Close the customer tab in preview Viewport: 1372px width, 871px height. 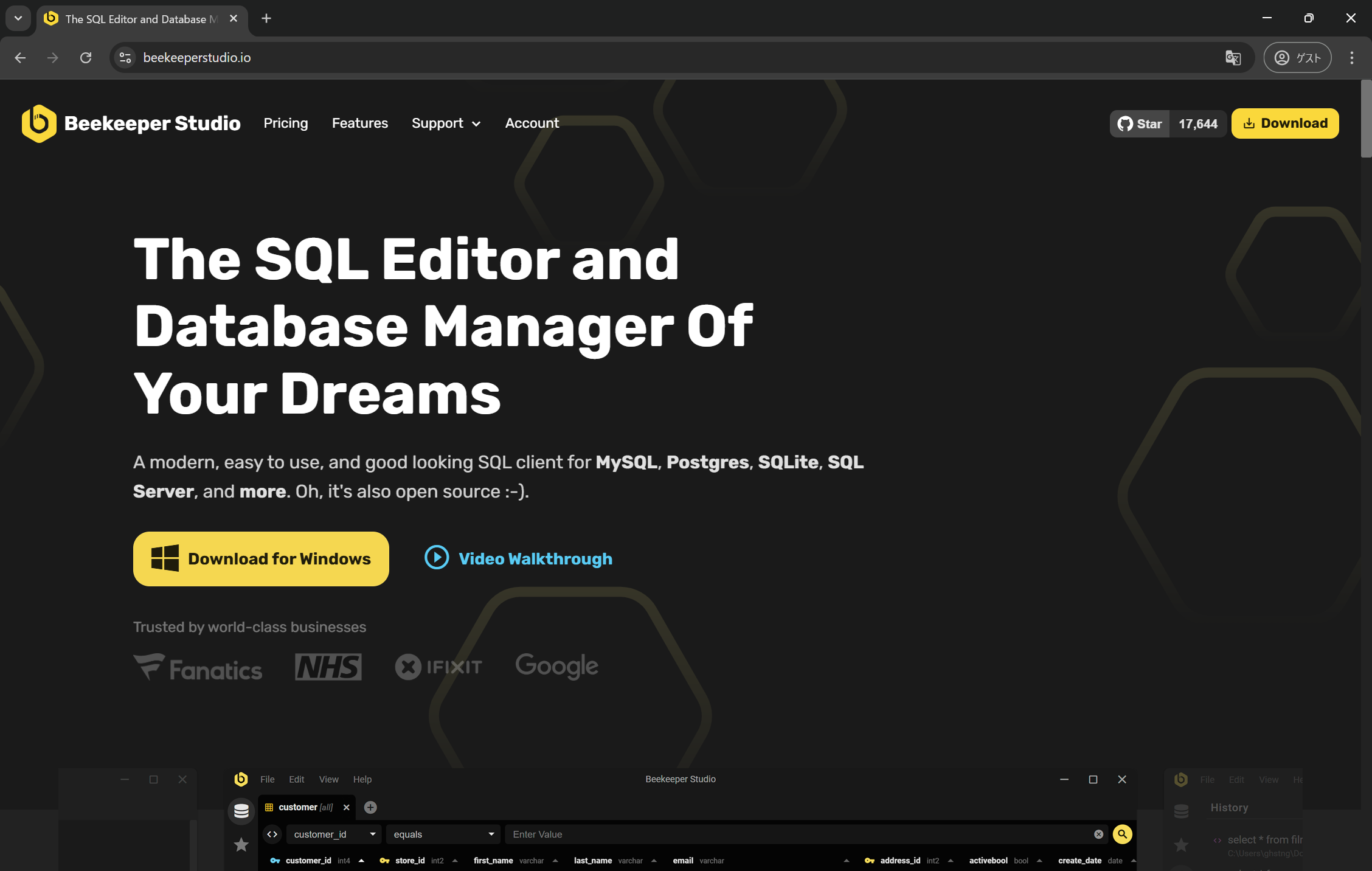[x=347, y=807]
